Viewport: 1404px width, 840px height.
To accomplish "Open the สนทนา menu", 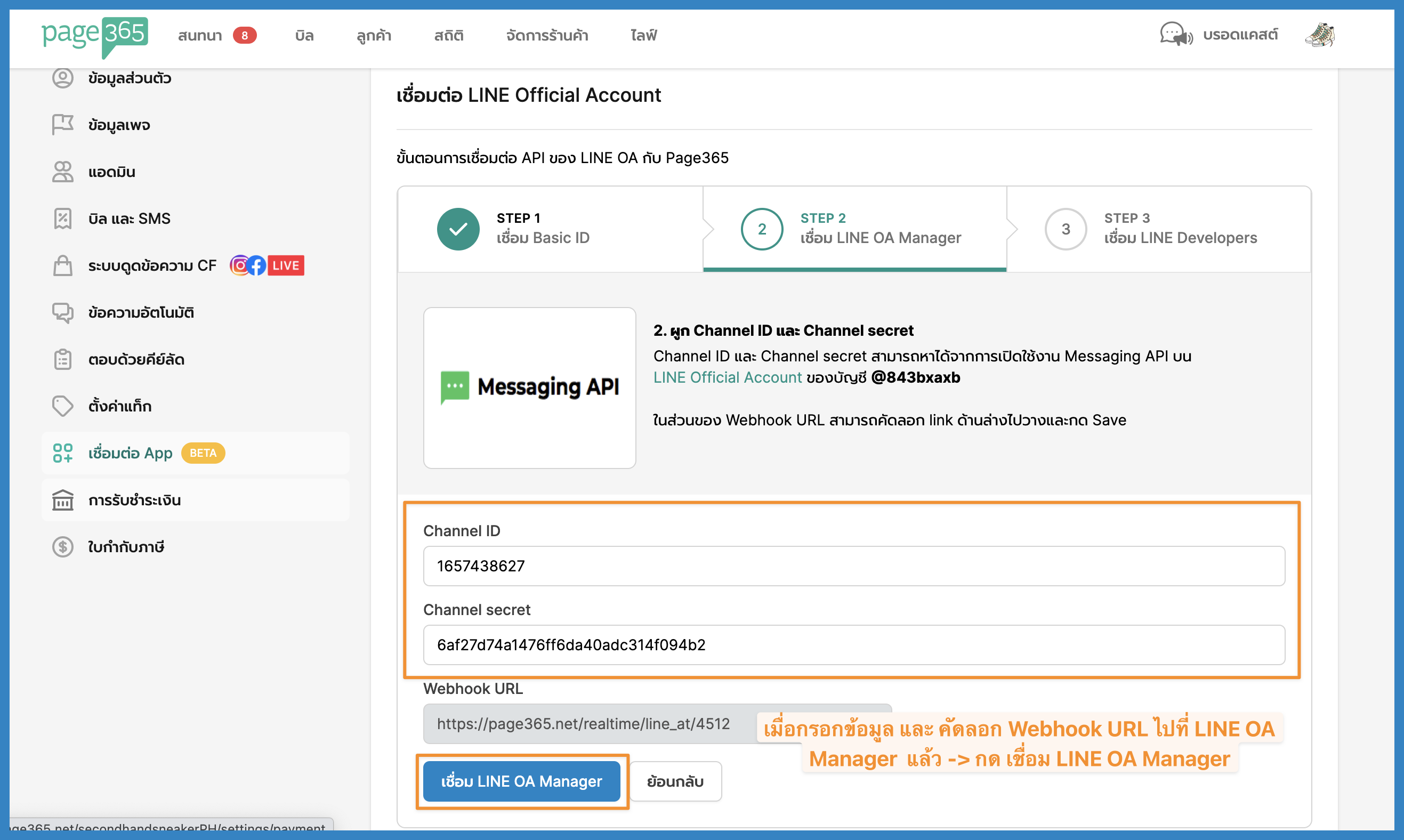I will [x=200, y=35].
